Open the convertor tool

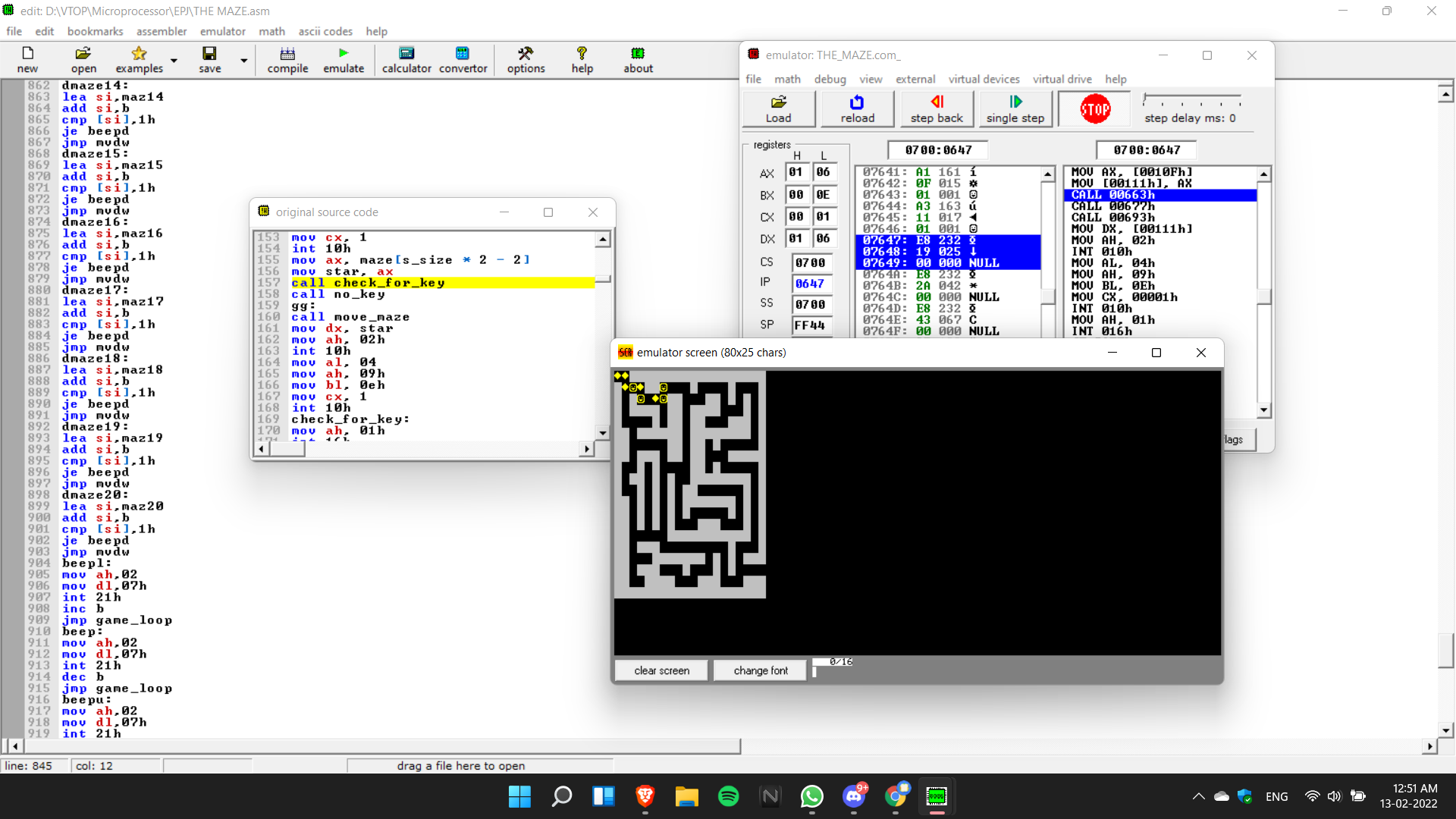(x=463, y=60)
